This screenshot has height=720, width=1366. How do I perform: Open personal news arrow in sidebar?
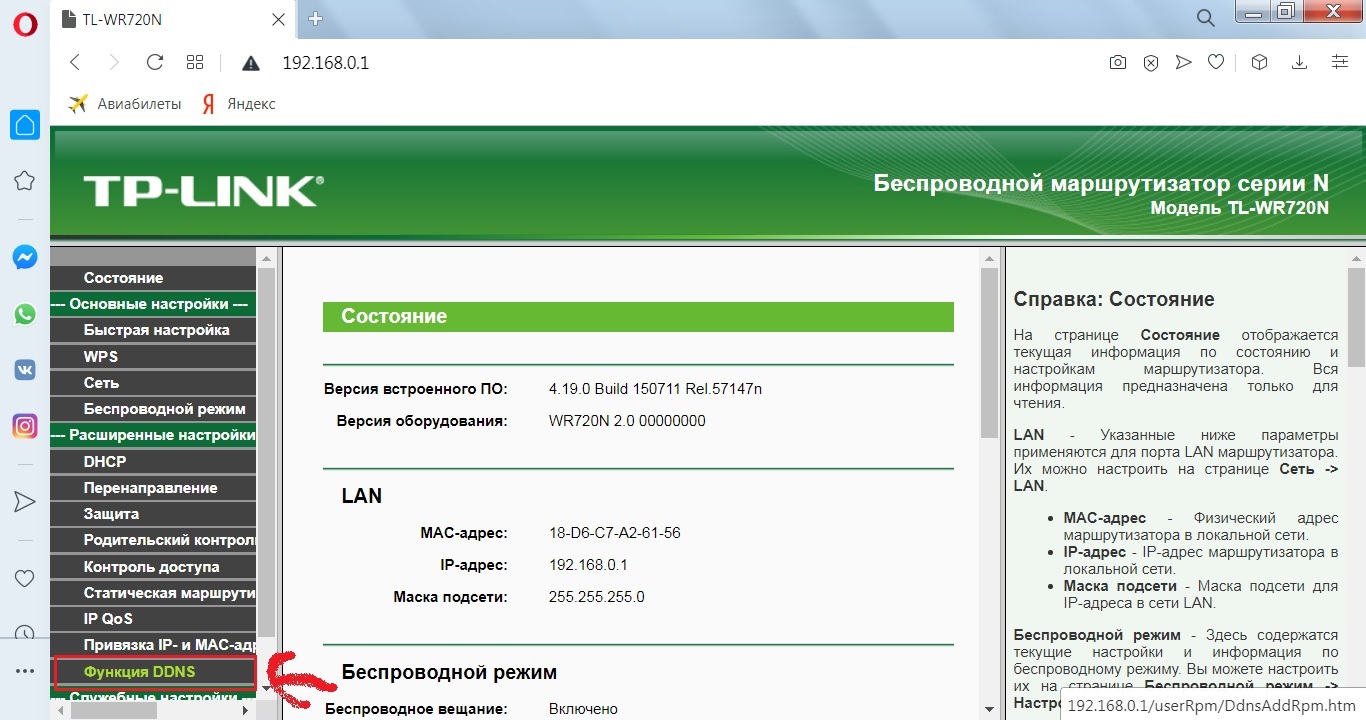click(x=25, y=502)
